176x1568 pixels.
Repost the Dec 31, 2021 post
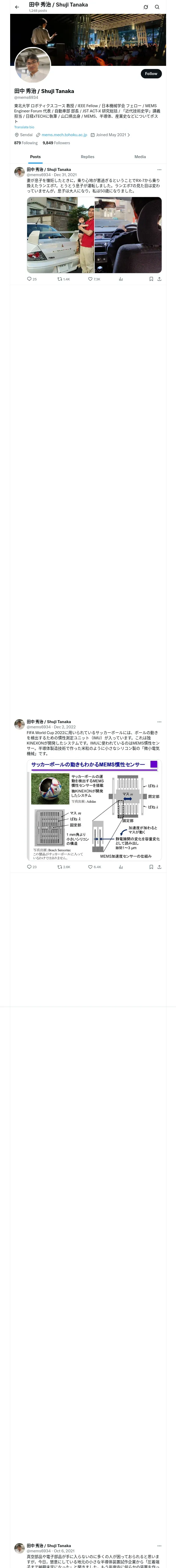click(64, 279)
